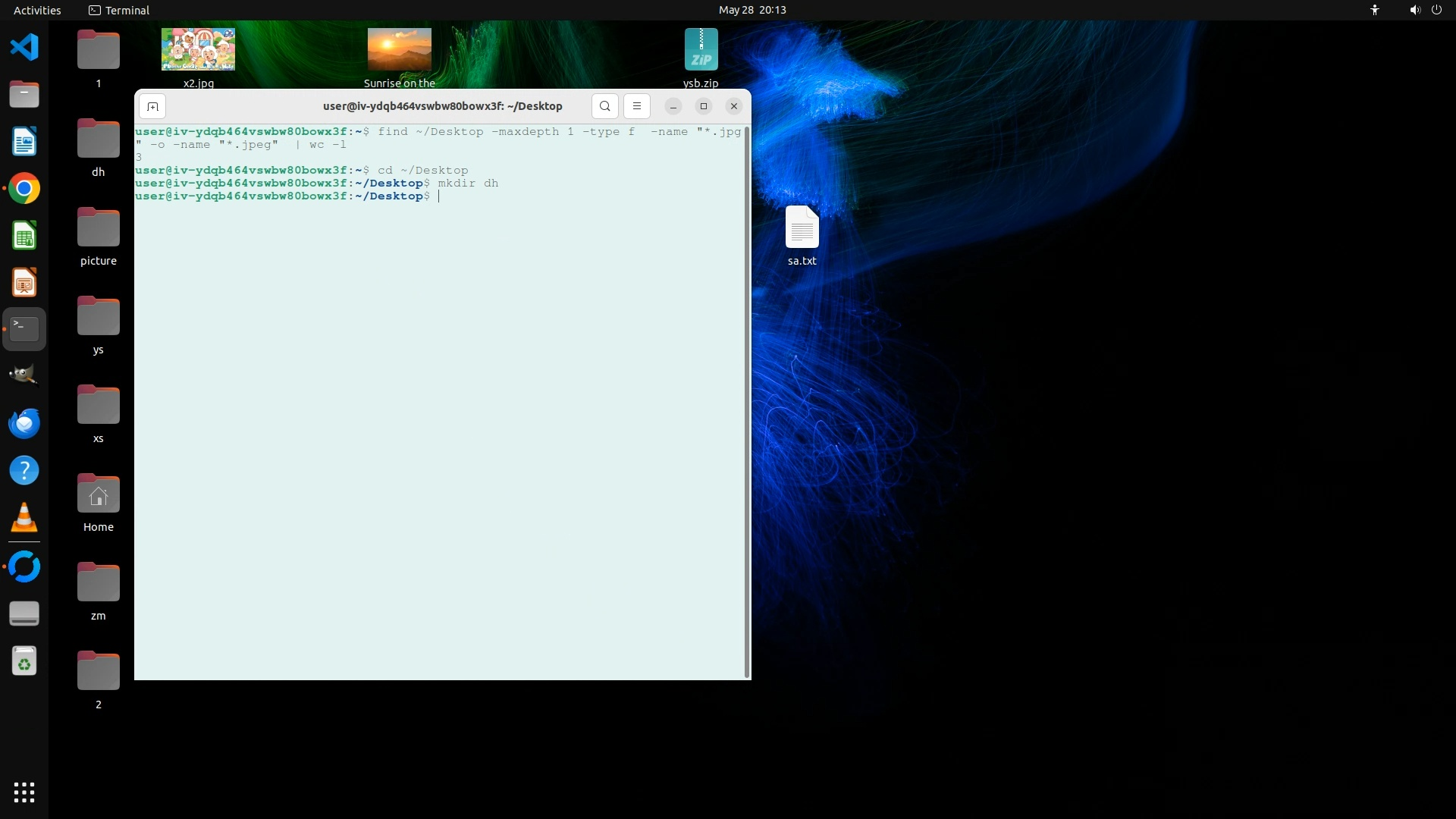Image resolution: width=1456 pixels, height=819 pixels.
Task: Open Google Chrome from the dock
Action: point(24,189)
